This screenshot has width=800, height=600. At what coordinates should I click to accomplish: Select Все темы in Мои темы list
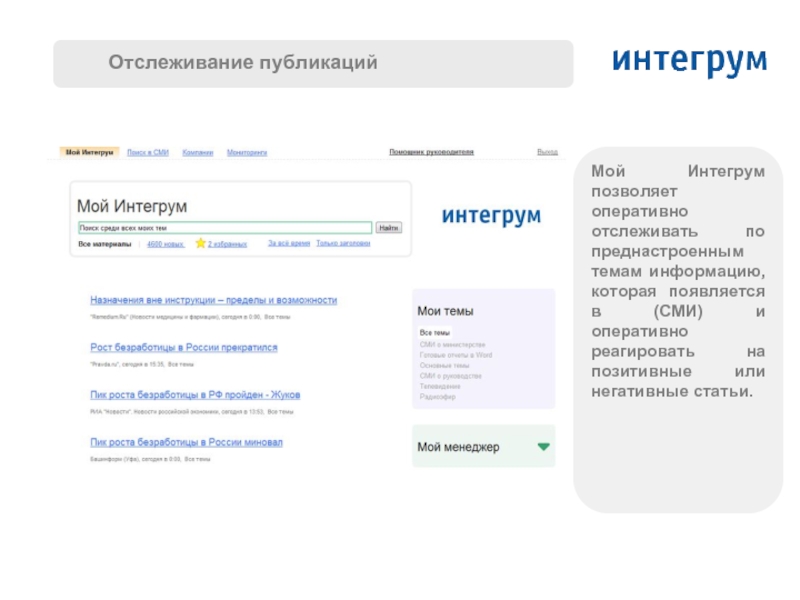(435, 332)
